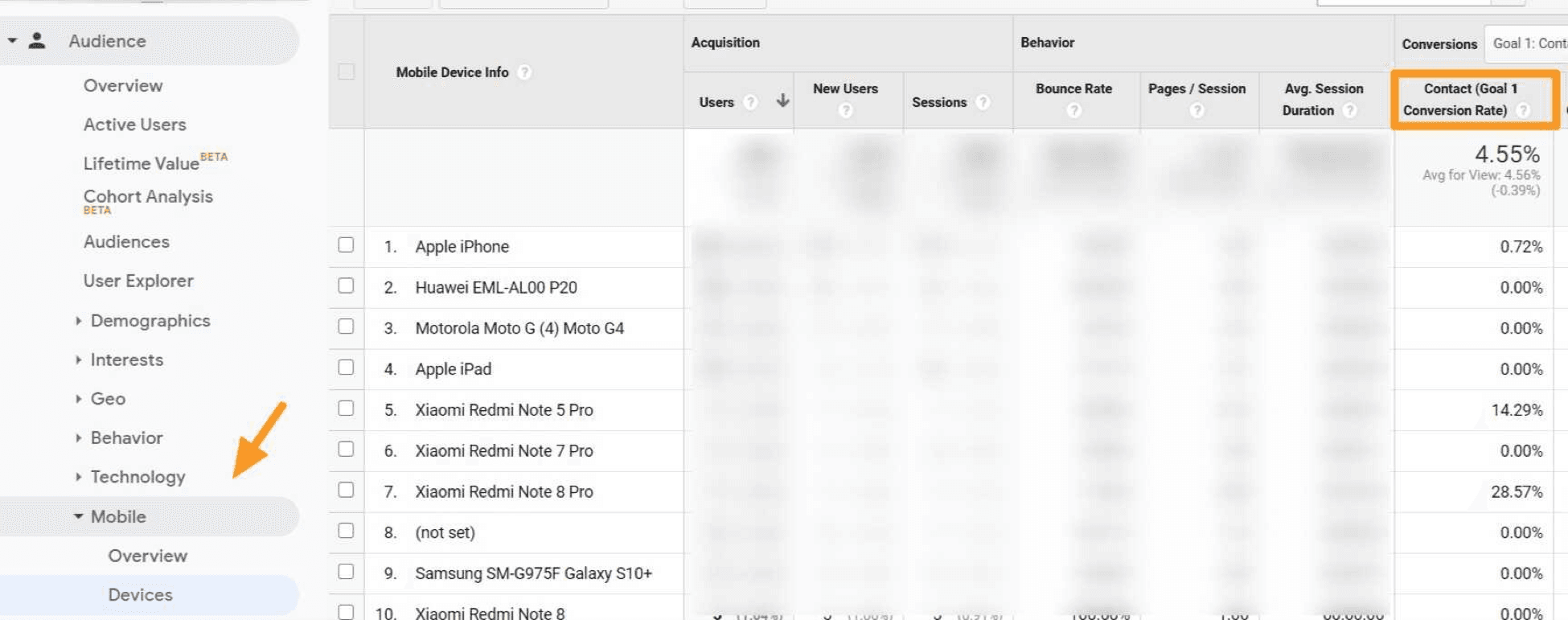This screenshot has height=620, width=1568.
Task: Sort by Avg. Session Duration column header
Action: tap(1323, 99)
